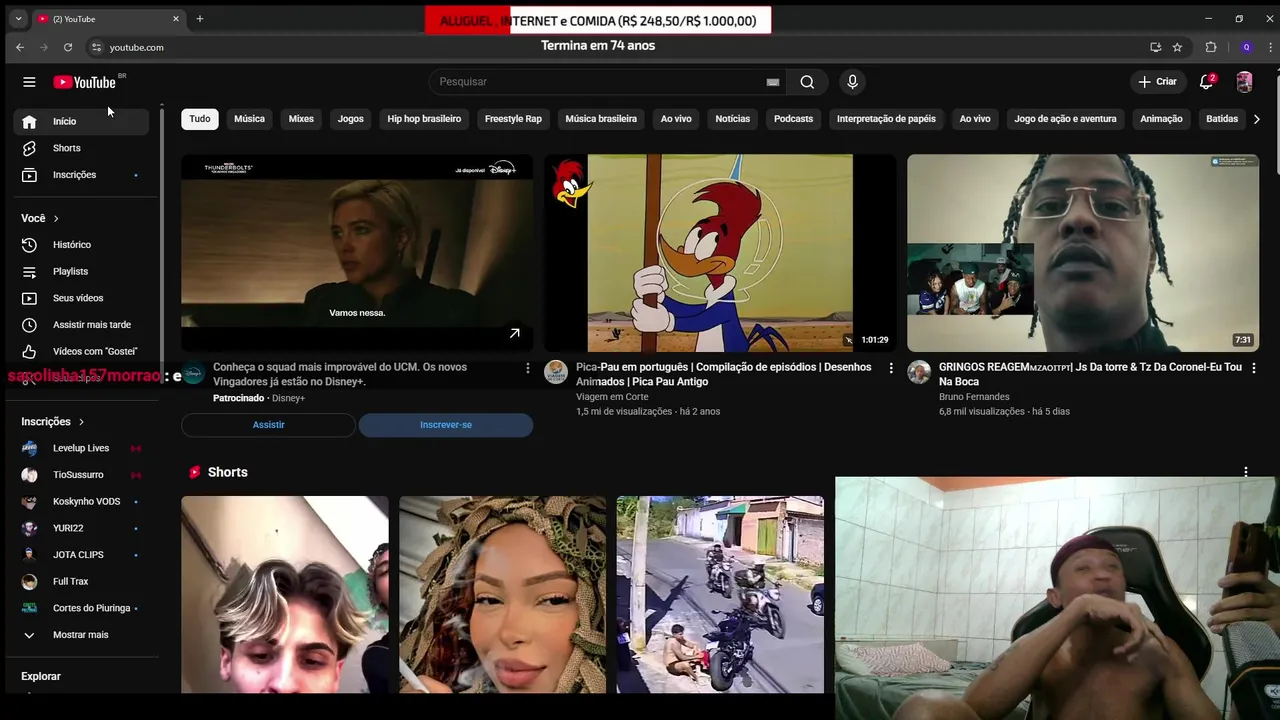Open Início in the sidebar
The width and height of the screenshot is (1280, 720).
click(82, 121)
